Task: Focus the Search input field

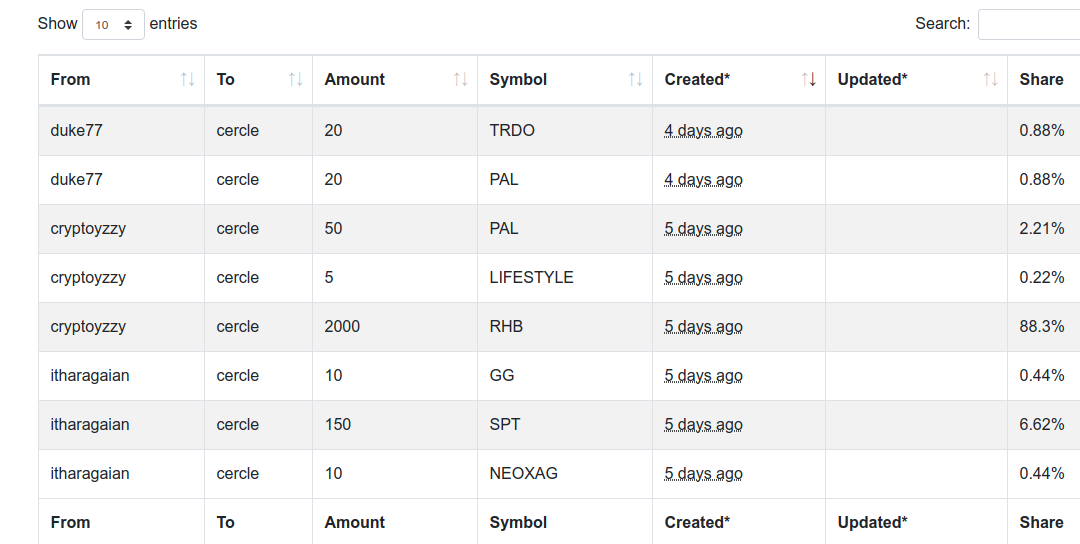Action: (1029, 25)
